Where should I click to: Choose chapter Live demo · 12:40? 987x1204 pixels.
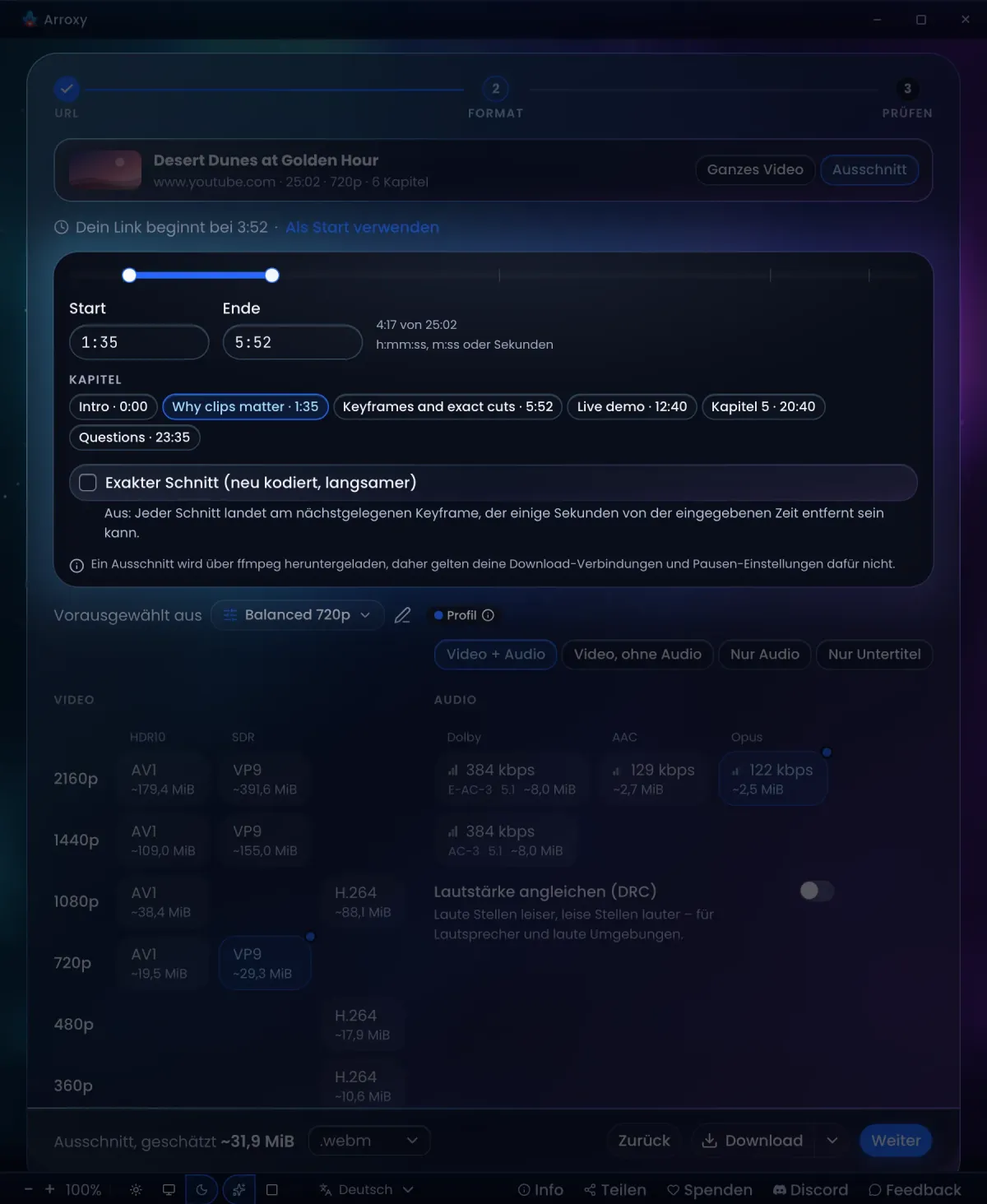tap(632, 407)
